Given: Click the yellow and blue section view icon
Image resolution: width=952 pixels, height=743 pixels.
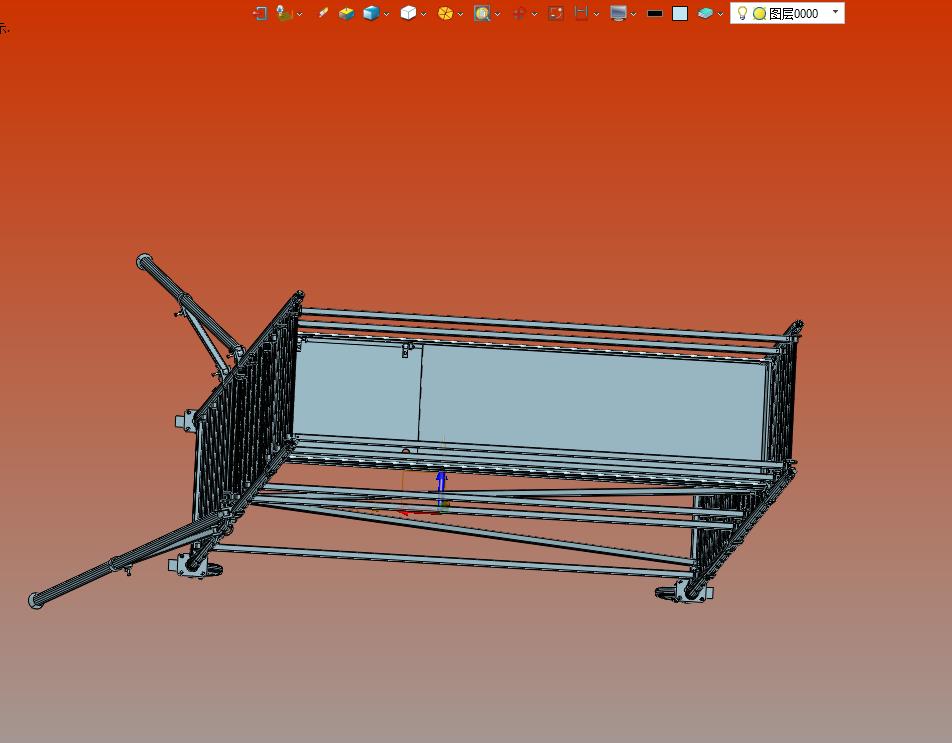Looking at the screenshot, I should pyautogui.click(x=347, y=13).
